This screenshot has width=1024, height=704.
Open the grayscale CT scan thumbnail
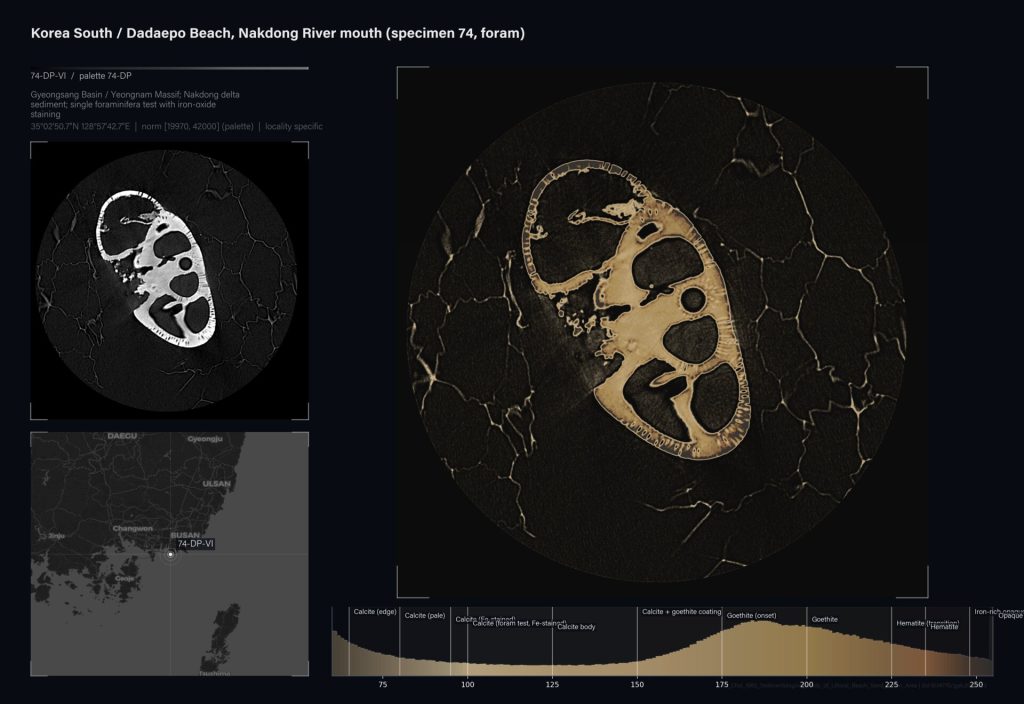(x=169, y=280)
